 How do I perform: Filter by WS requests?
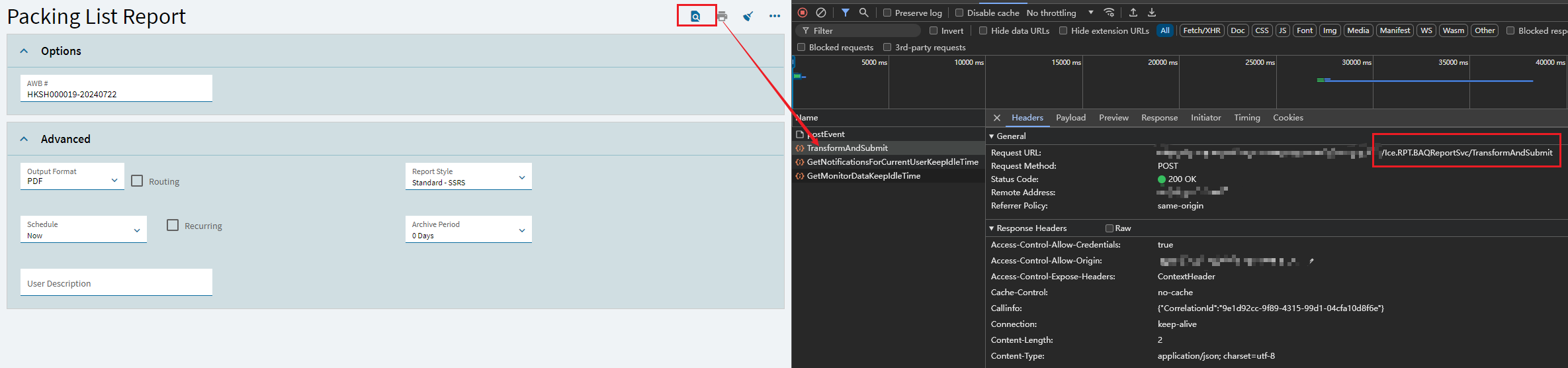pyautogui.click(x=1426, y=30)
